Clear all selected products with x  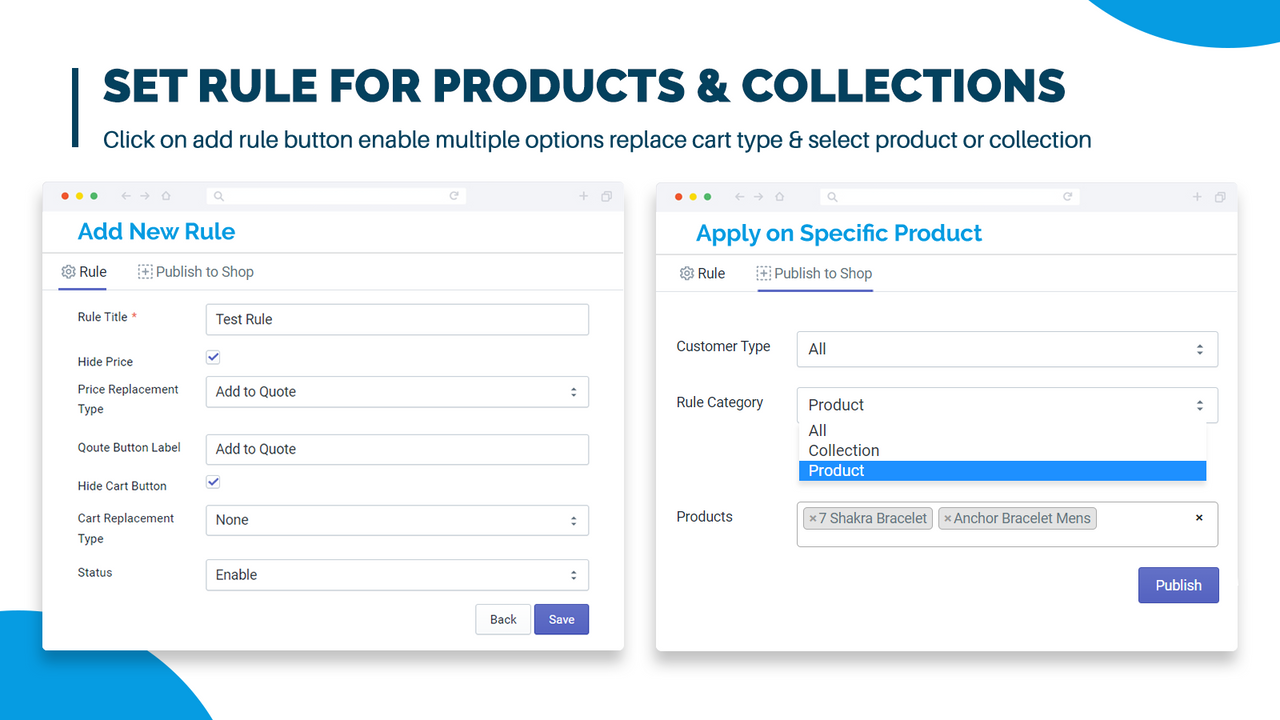click(1199, 517)
